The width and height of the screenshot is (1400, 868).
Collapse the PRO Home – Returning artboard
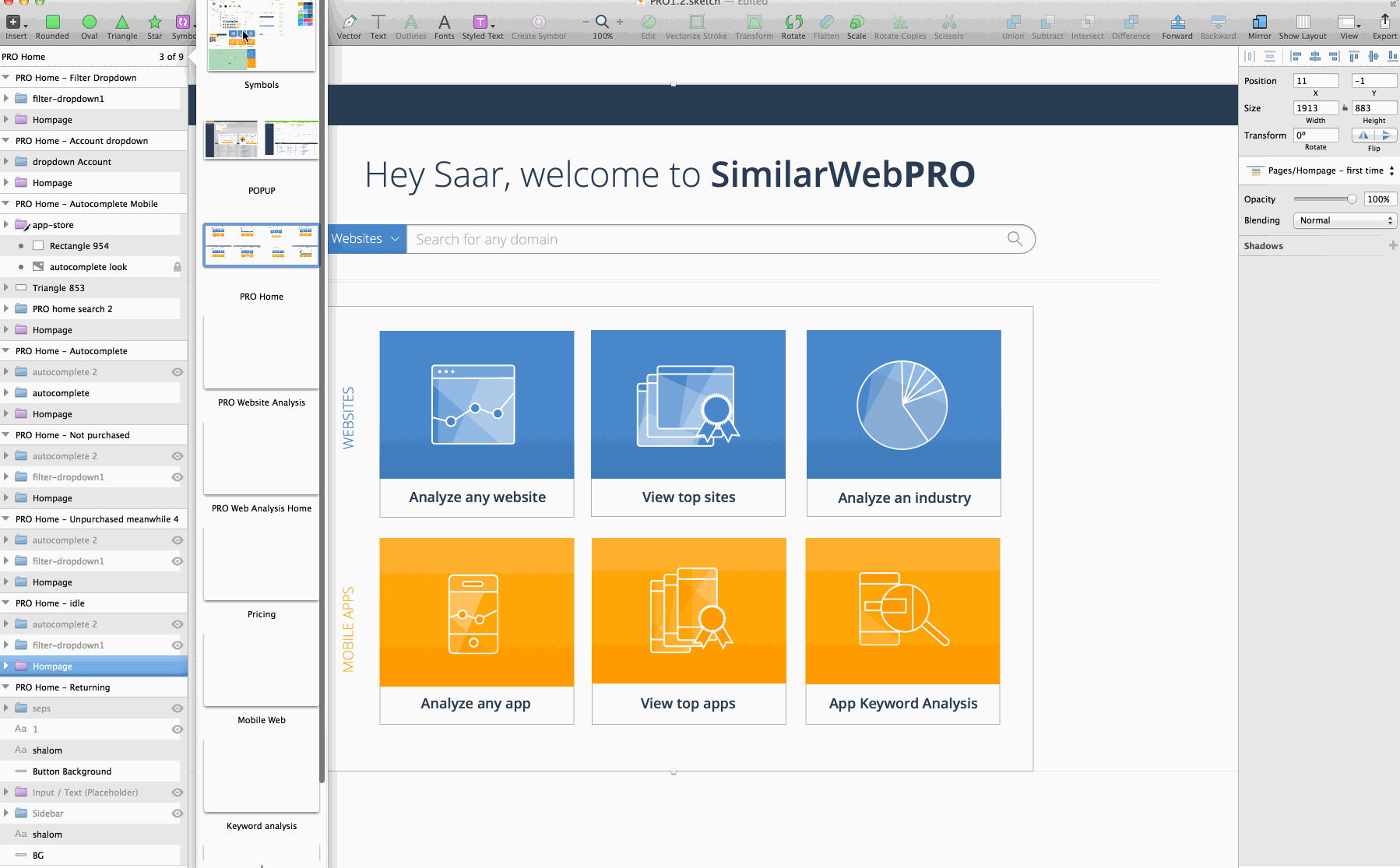click(6, 687)
